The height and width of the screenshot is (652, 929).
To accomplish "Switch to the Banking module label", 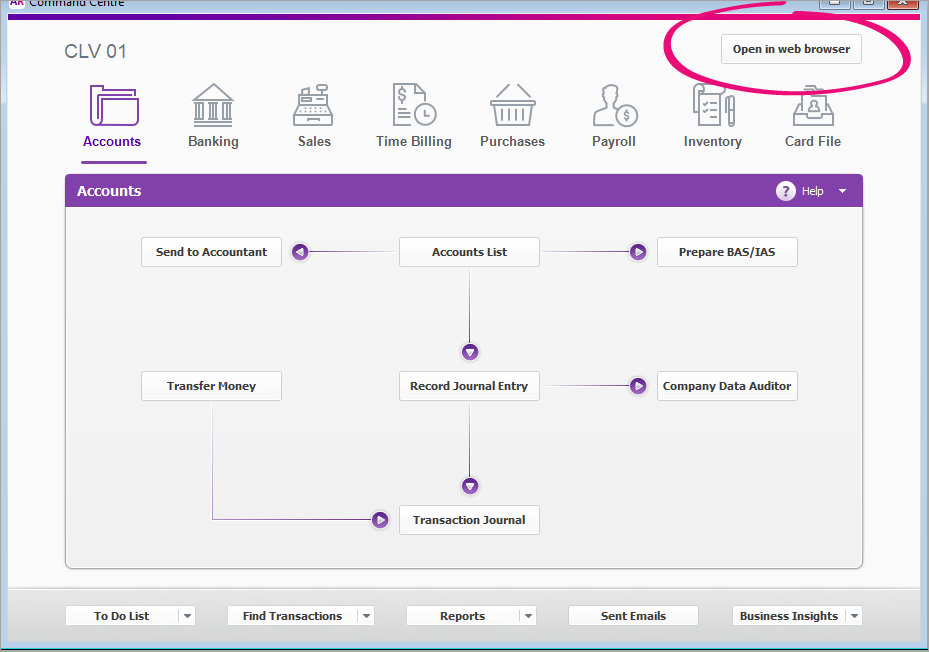I will click(213, 141).
